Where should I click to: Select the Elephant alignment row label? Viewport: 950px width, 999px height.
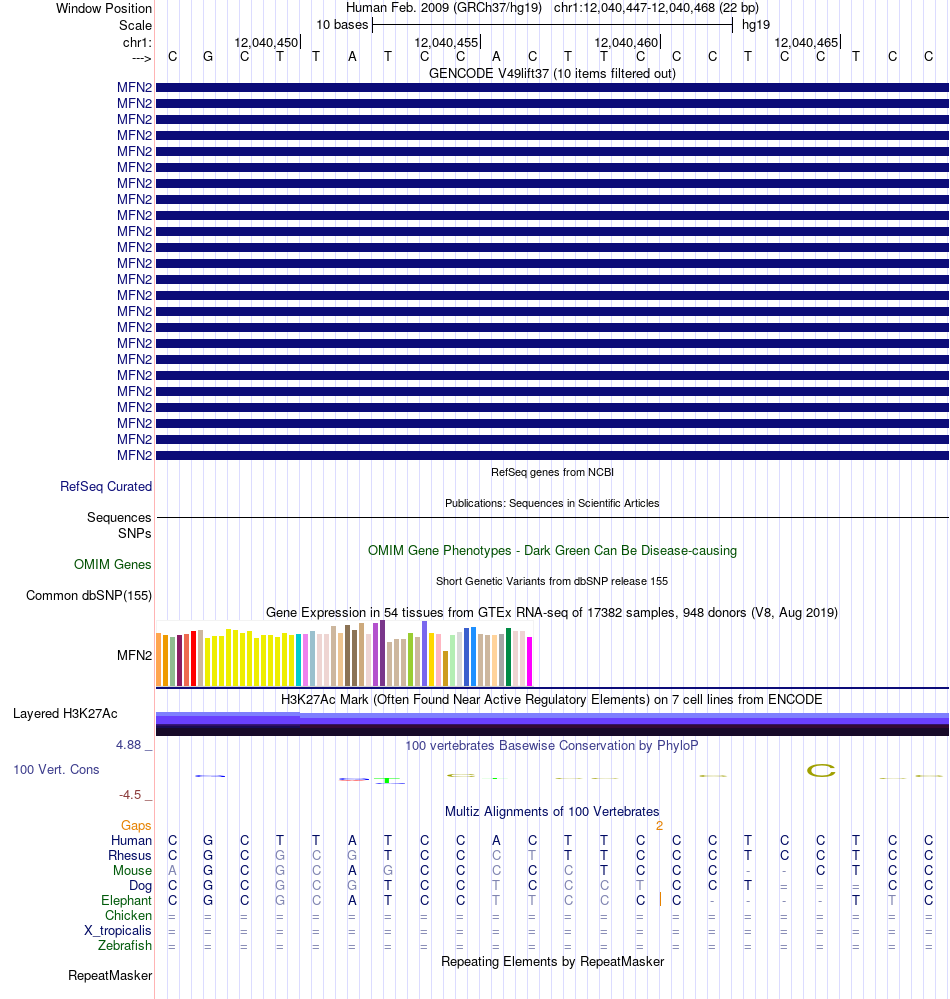click(126, 900)
